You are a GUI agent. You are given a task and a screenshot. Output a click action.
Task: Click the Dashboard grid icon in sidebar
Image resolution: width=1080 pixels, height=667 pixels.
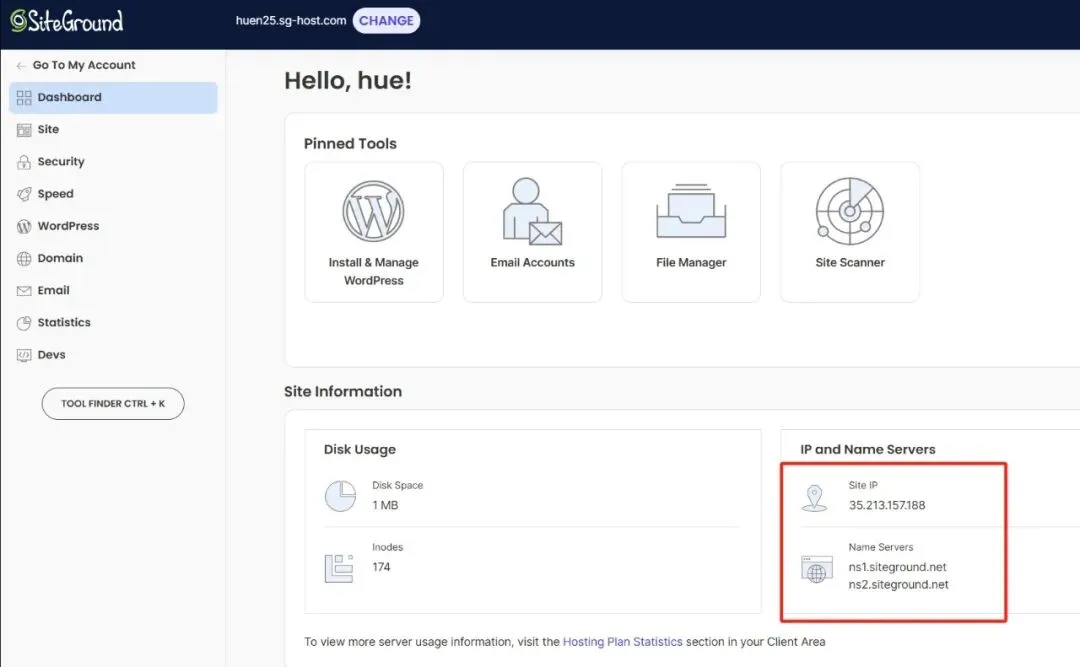point(24,98)
